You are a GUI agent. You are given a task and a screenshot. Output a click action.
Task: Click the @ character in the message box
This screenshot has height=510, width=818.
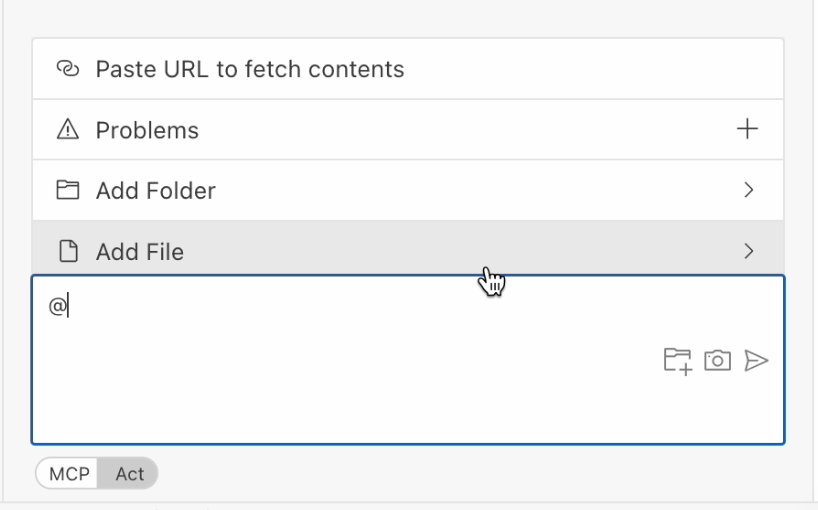(x=56, y=307)
